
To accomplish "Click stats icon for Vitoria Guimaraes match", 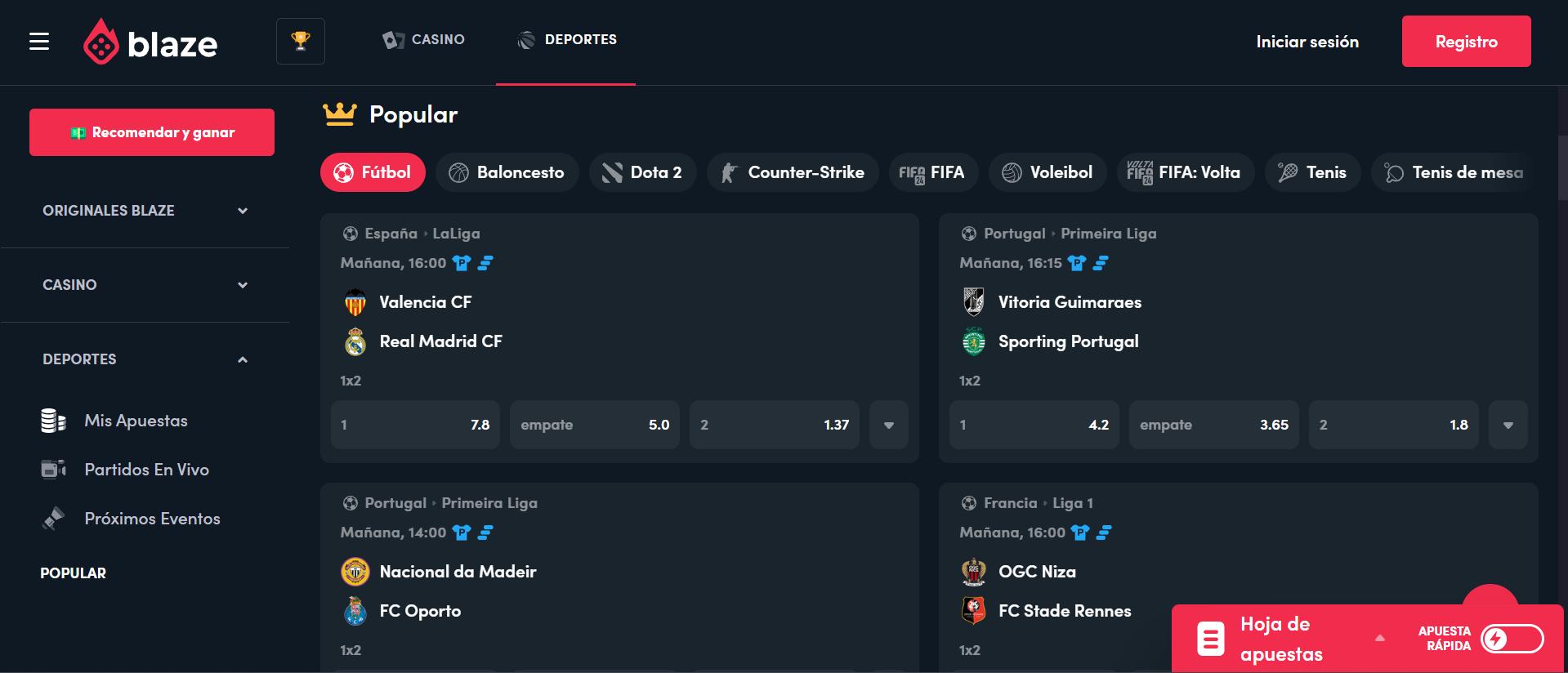I will tap(1101, 263).
